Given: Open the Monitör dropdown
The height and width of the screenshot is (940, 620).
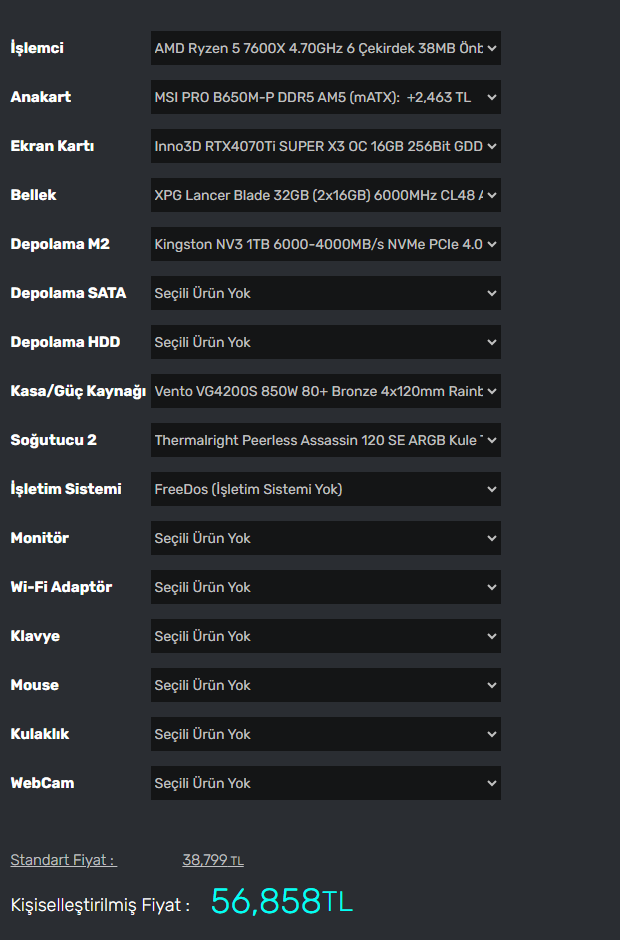Looking at the screenshot, I should pos(325,538).
